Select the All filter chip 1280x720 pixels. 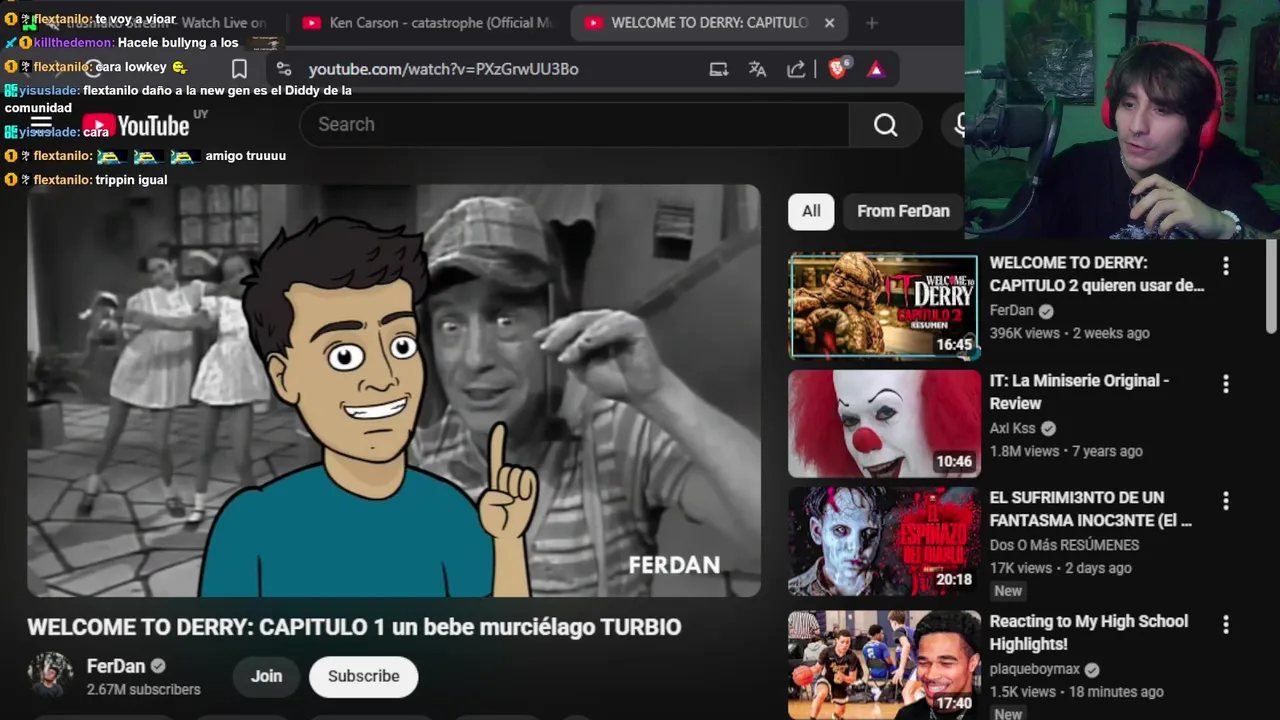point(811,211)
